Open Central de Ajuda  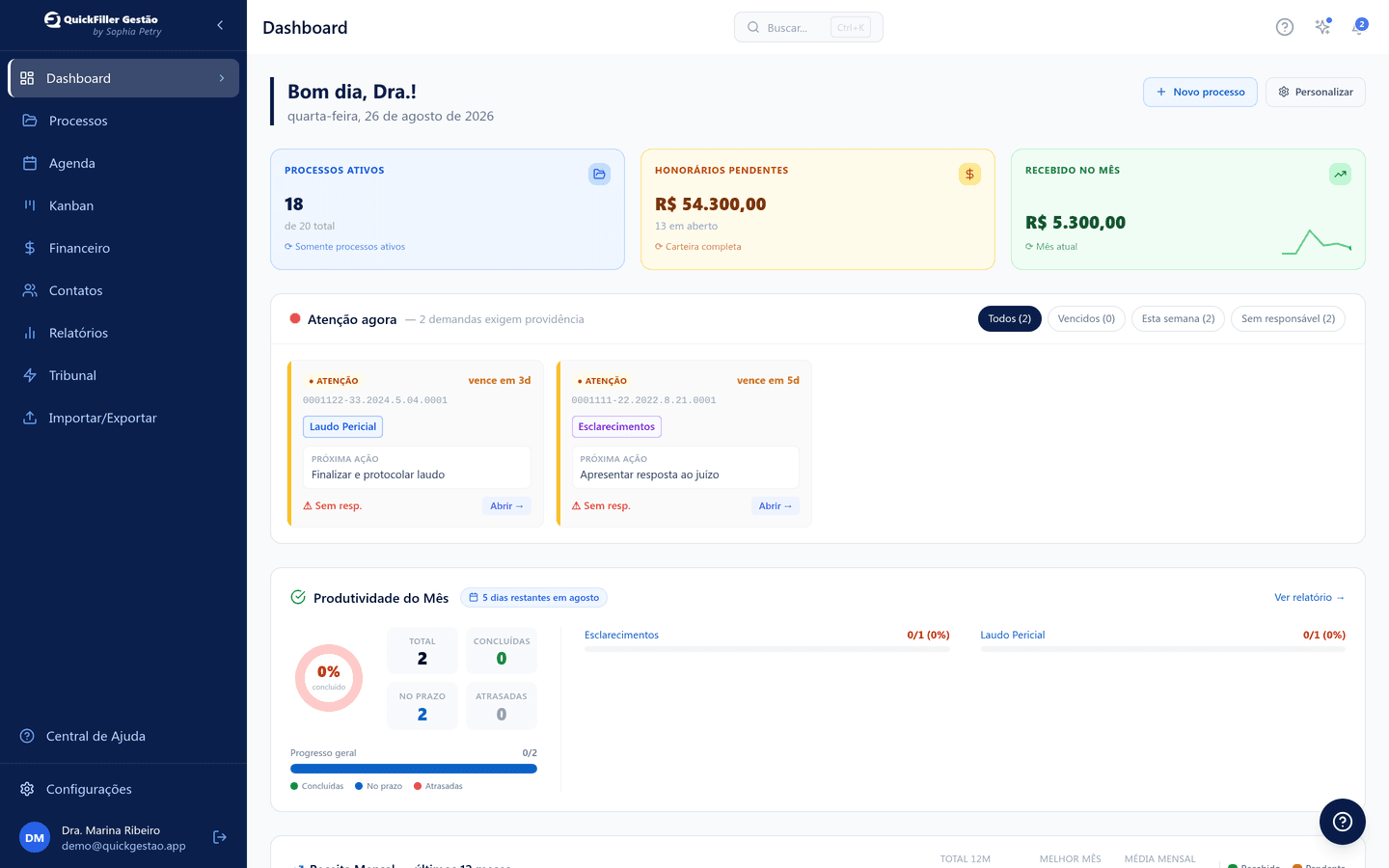(123, 736)
